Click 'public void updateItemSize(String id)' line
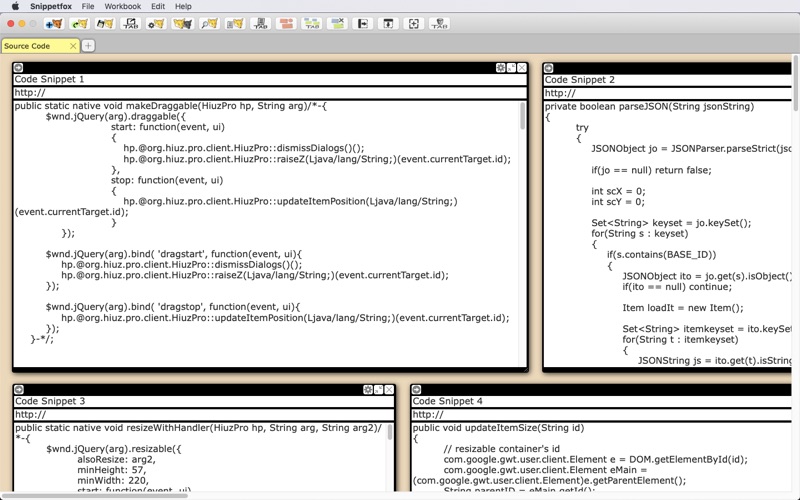 coord(498,428)
